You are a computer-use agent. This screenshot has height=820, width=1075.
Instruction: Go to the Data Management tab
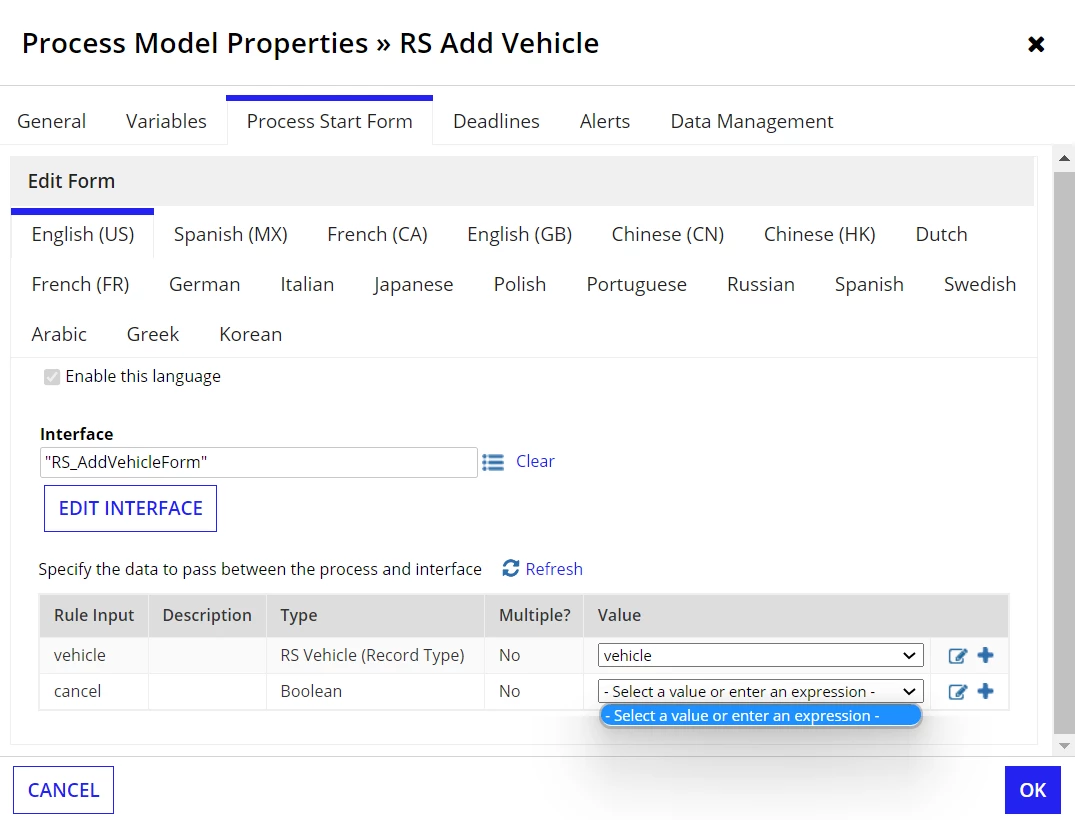pos(751,121)
